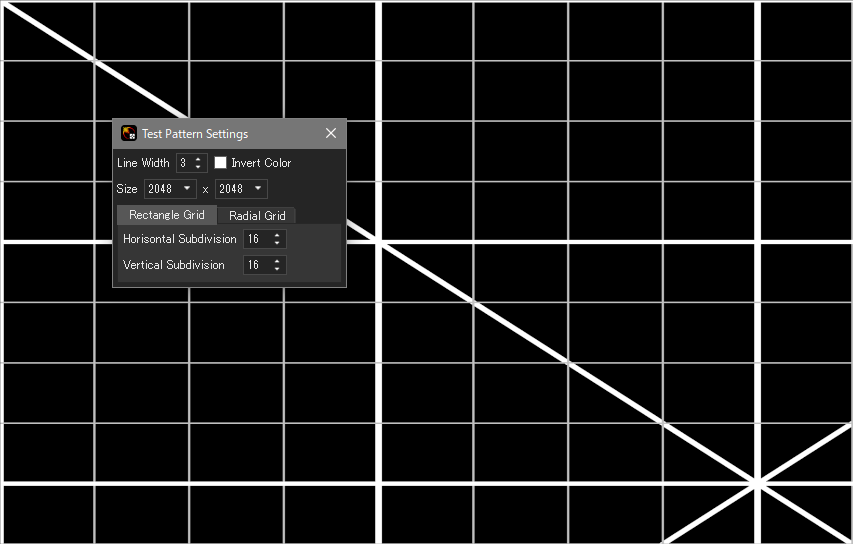The height and width of the screenshot is (544, 853).
Task: Increase Line Width with up arrow
Action: pyautogui.click(x=198, y=159)
